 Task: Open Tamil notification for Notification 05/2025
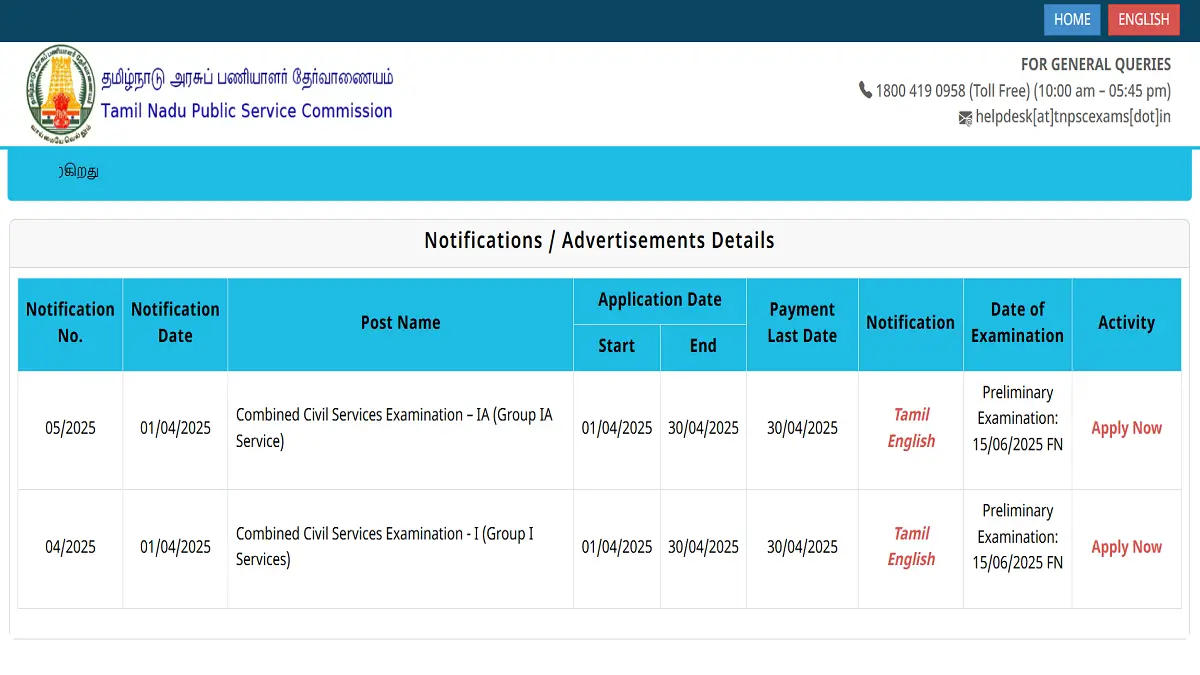(x=911, y=414)
